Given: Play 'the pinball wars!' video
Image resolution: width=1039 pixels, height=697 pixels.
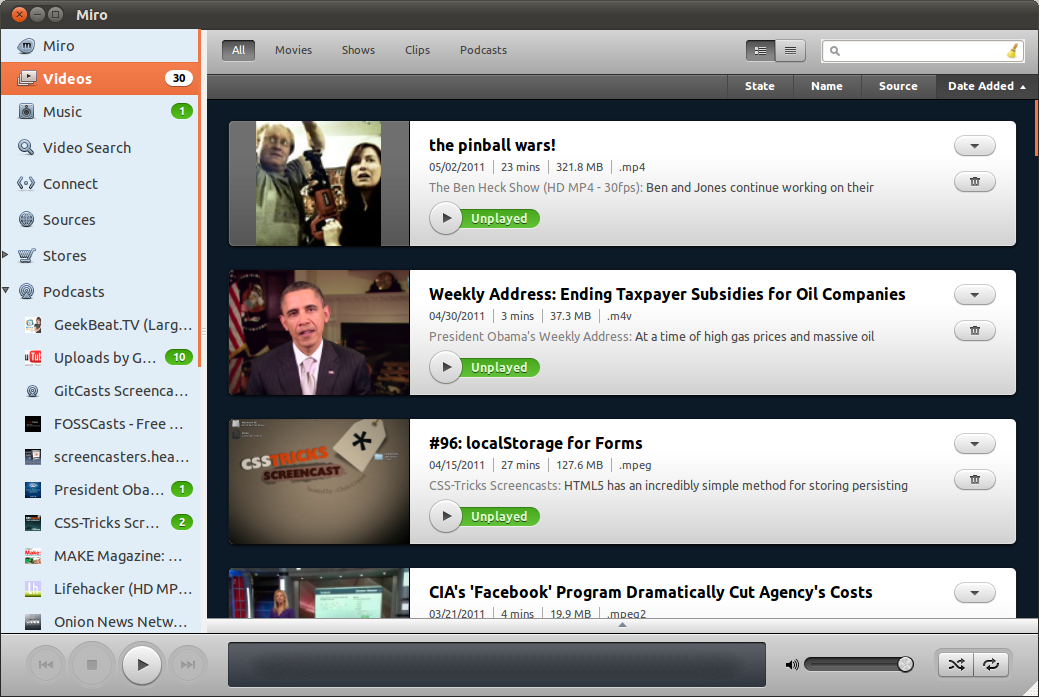Looking at the screenshot, I should pos(446,218).
